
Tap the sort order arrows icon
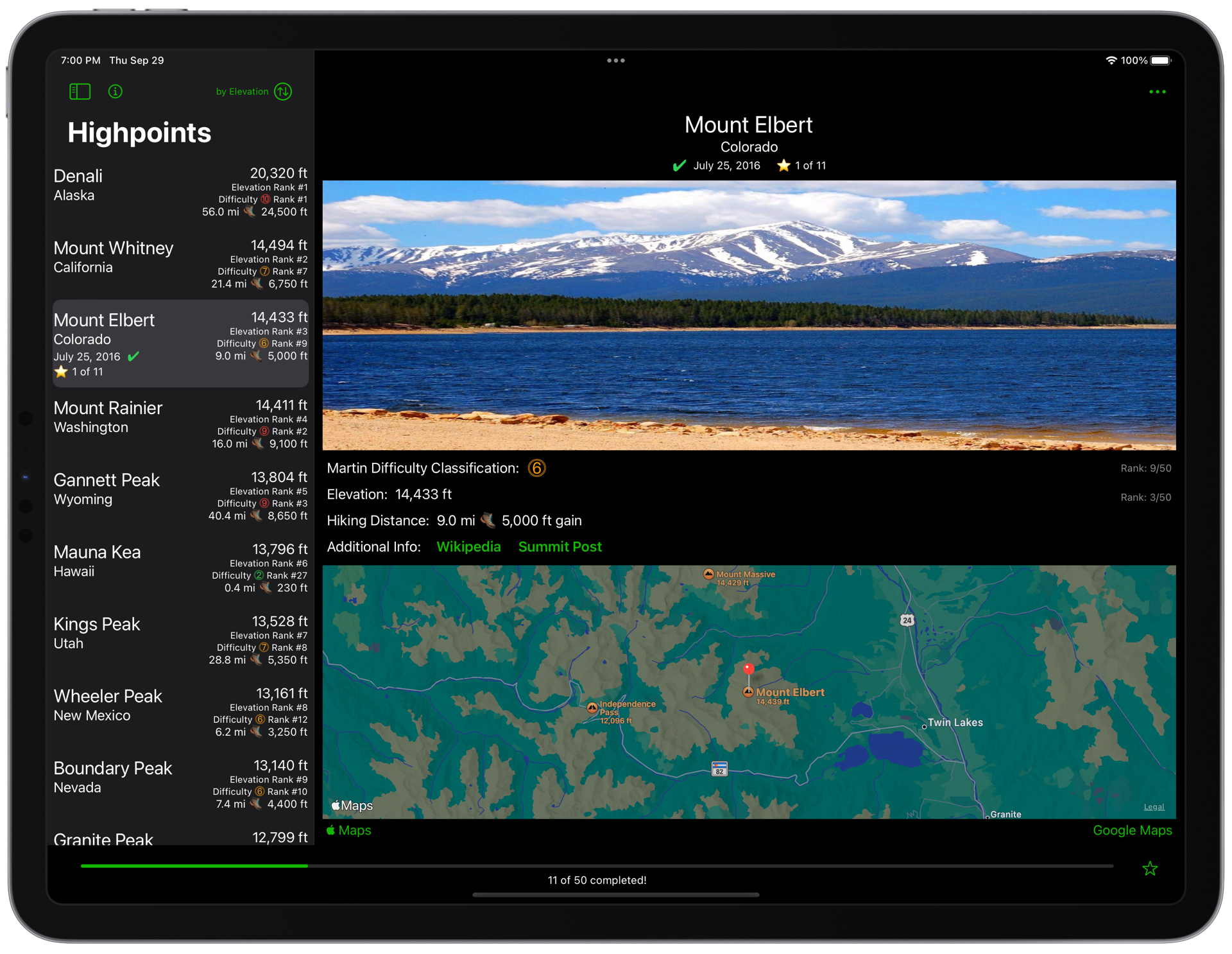click(x=283, y=92)
